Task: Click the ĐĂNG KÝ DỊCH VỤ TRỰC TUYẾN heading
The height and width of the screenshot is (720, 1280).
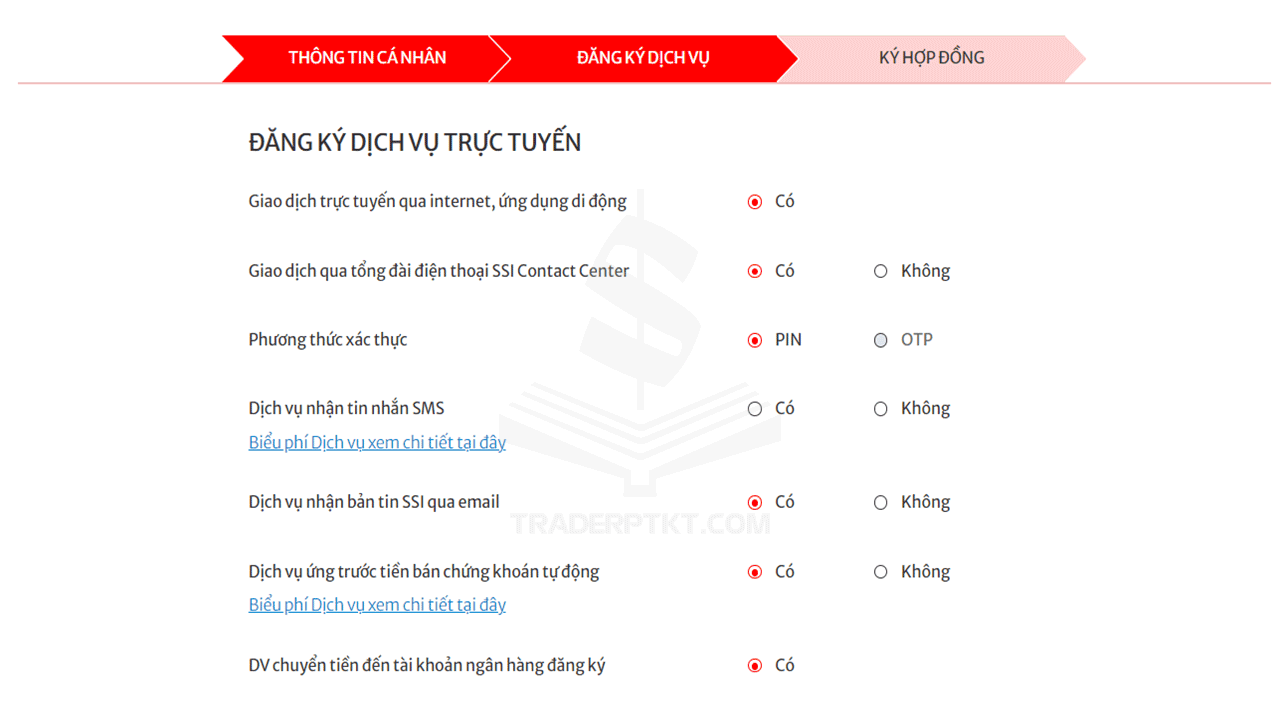Action: (415, 142)
